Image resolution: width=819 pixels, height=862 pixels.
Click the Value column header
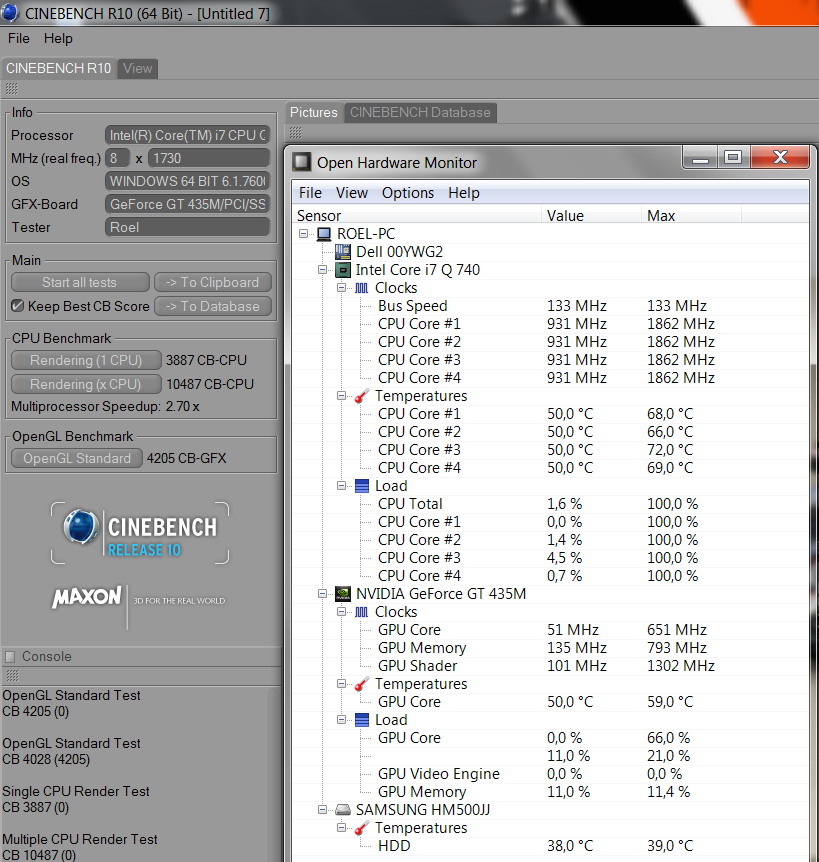(591, 215)
